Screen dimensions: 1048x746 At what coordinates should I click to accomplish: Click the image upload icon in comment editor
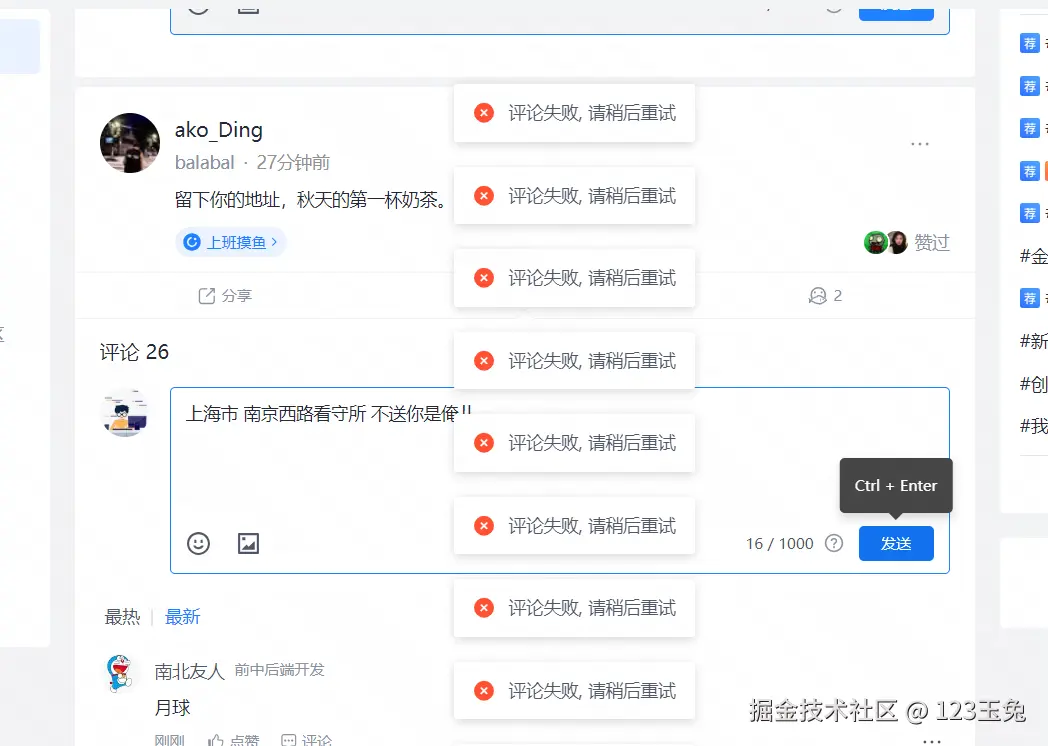point(247,543)
